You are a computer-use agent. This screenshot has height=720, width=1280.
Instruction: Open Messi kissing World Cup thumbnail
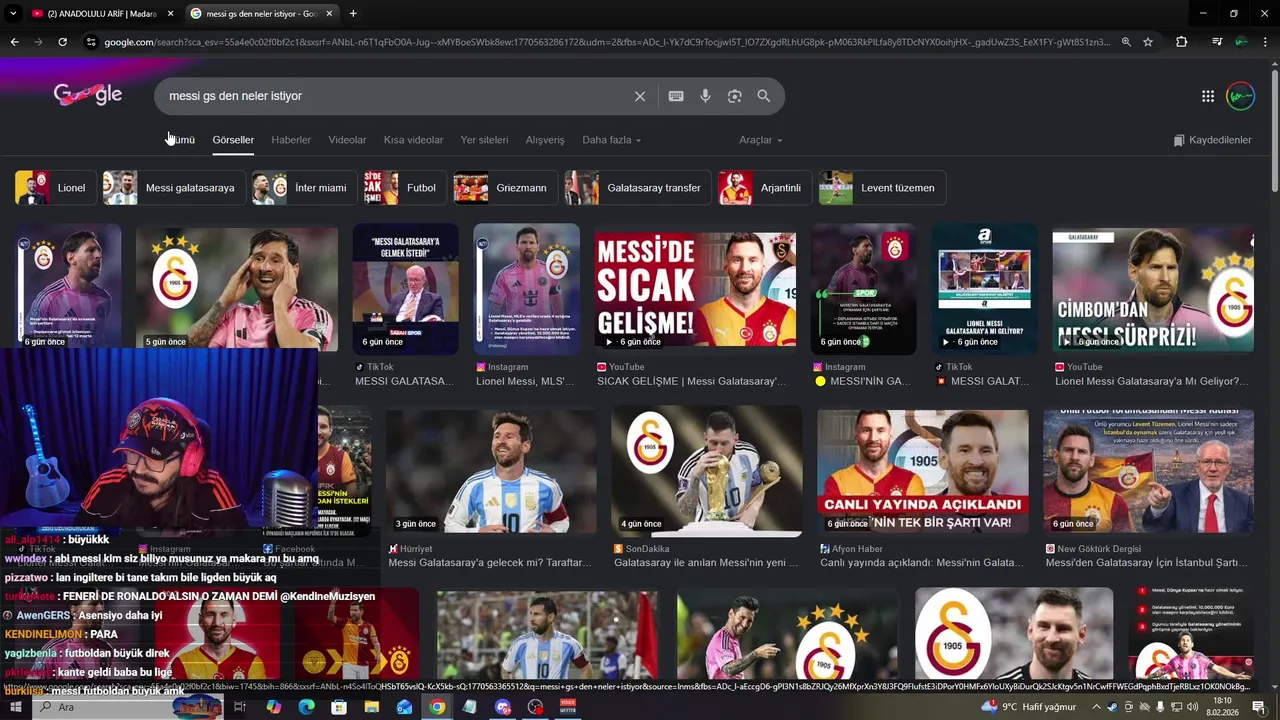[706, 472]
